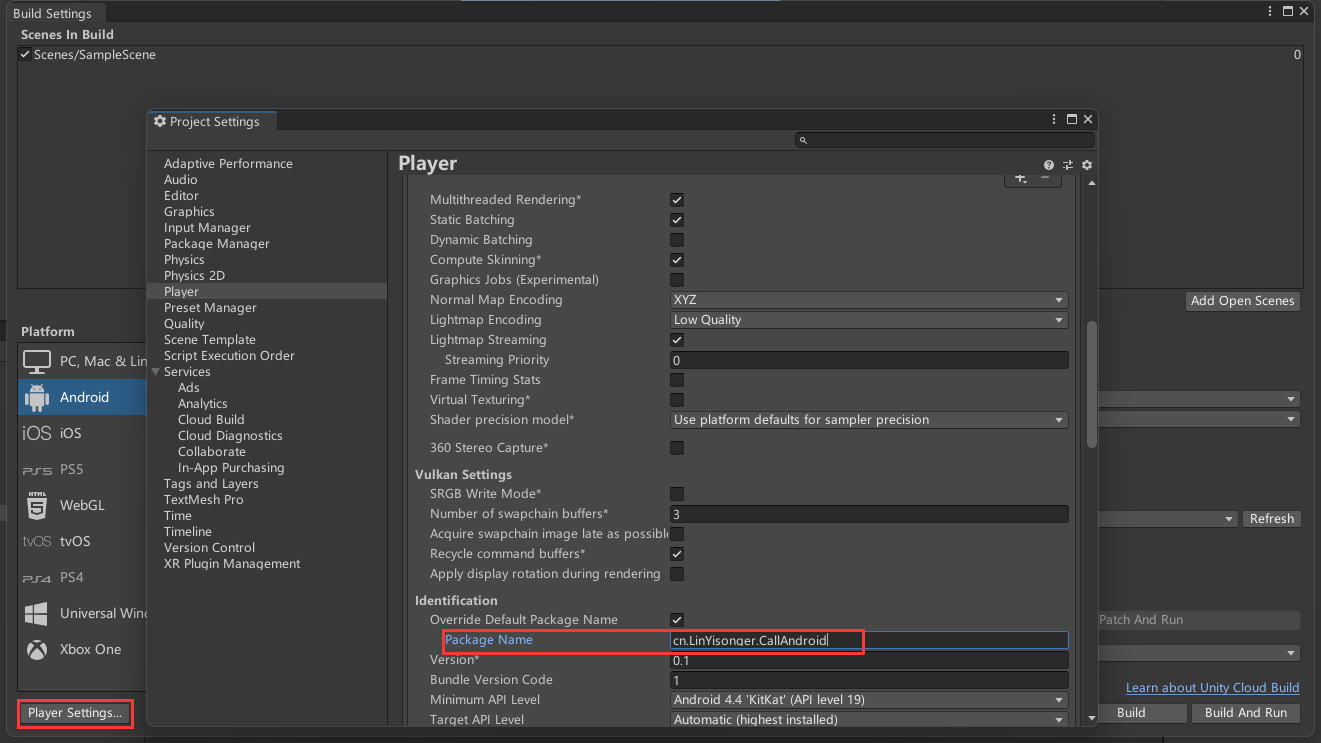
Task: Open Time settings category
Action: tap(178, 516)
